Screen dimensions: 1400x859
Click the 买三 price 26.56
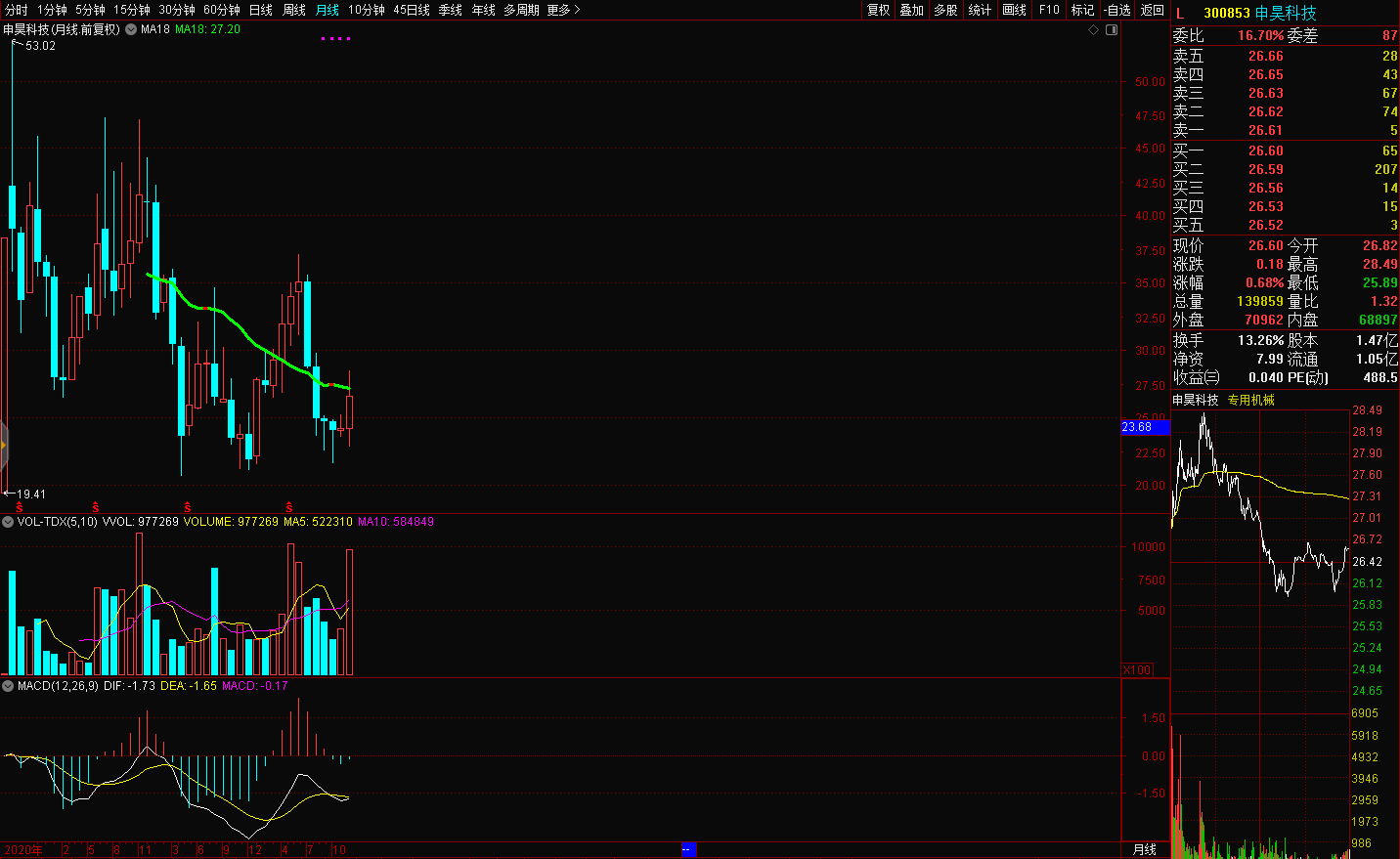click(x=1266, y=188)
